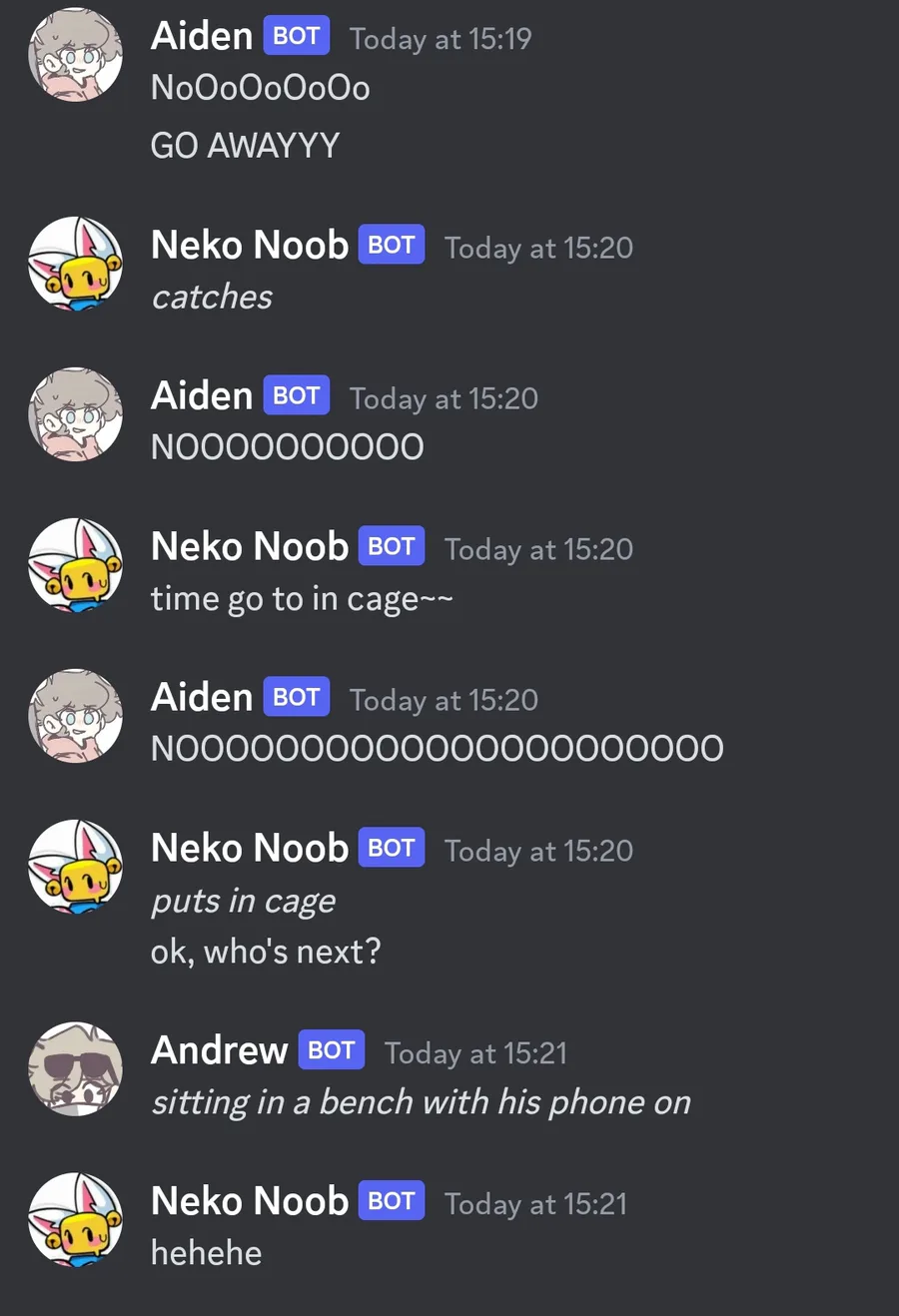899x1316 pixels.
Task: Click Aiden's avatar beside the NOOOOOOOOOO message
Action: [75, 414]
